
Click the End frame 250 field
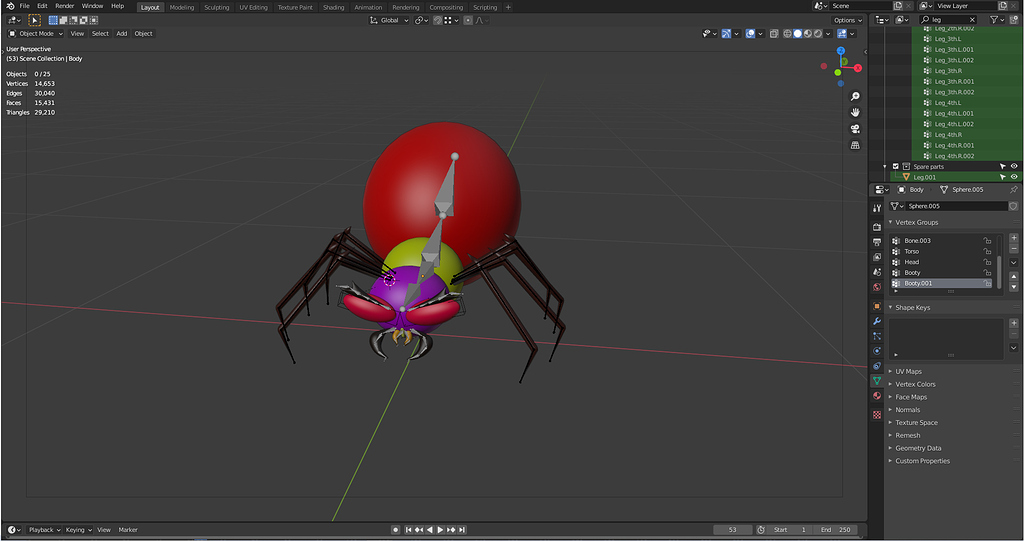836,530
